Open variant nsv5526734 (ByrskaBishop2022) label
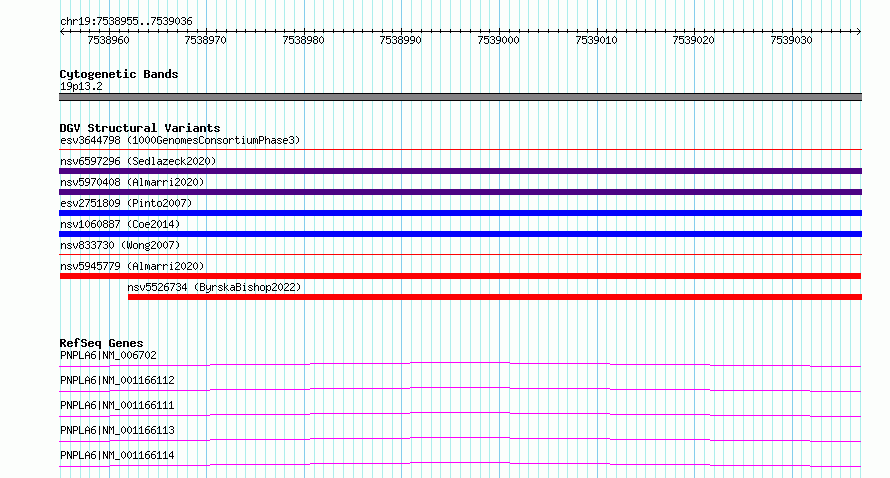The image size is (890, 478). [214, 287]
